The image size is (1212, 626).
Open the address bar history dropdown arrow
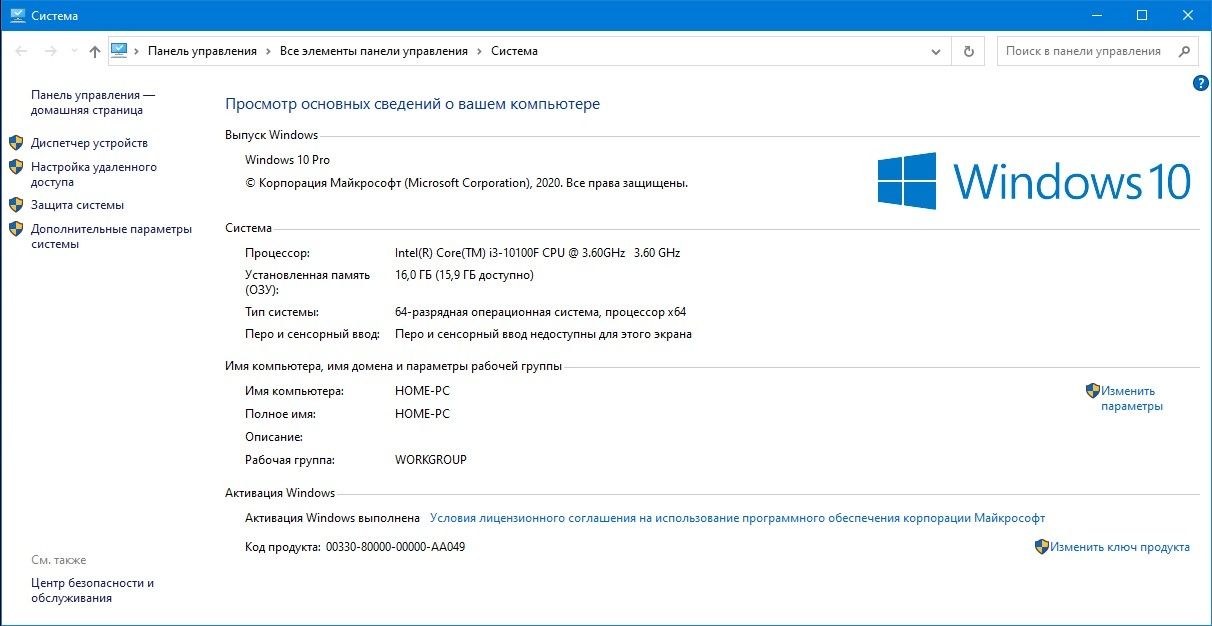(x=936, y=51)
